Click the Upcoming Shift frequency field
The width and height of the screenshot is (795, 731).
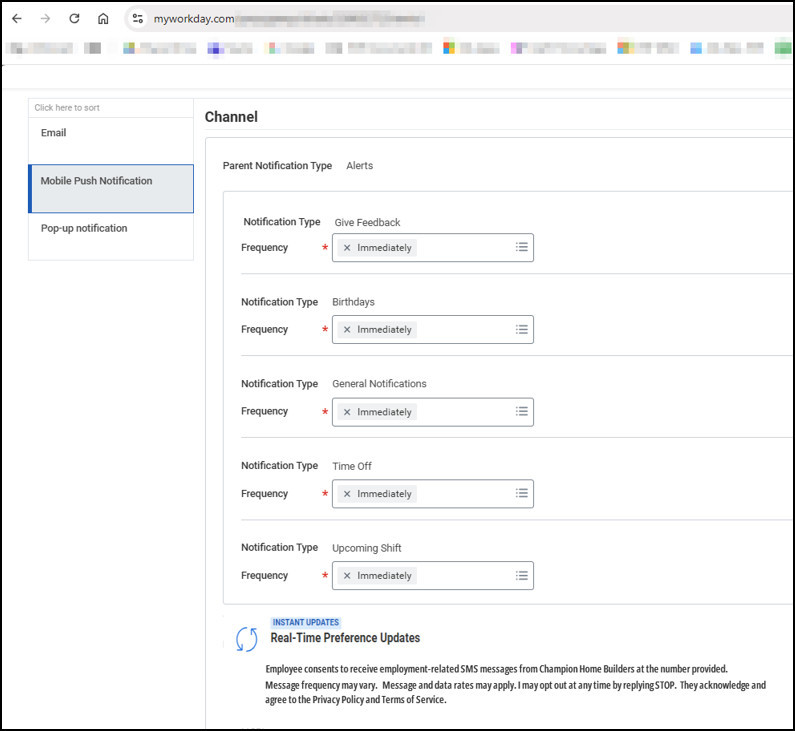(432, 575)
